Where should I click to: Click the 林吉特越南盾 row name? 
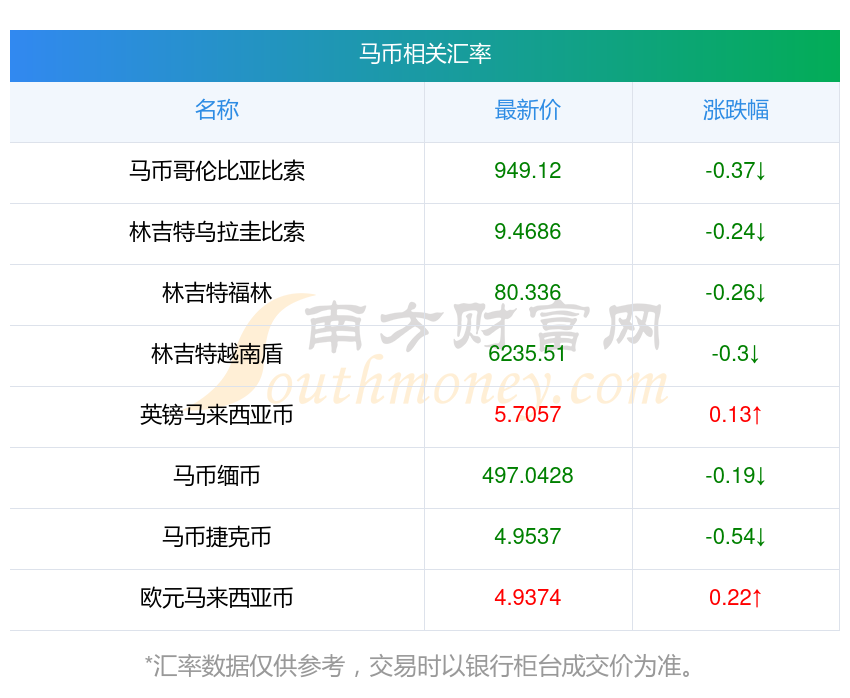[217, 354]
